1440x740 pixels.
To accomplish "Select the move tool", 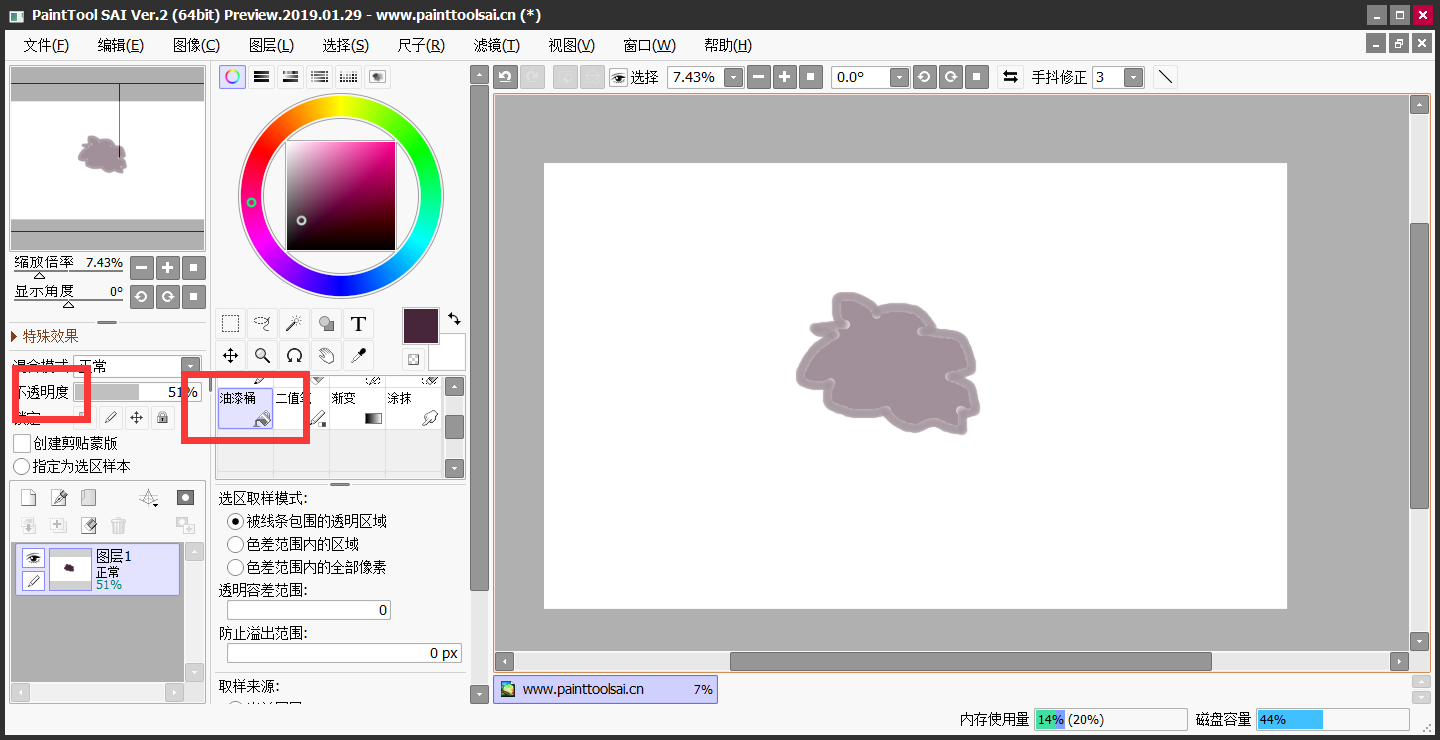I will pyautogui.click(x=230, y=355).
